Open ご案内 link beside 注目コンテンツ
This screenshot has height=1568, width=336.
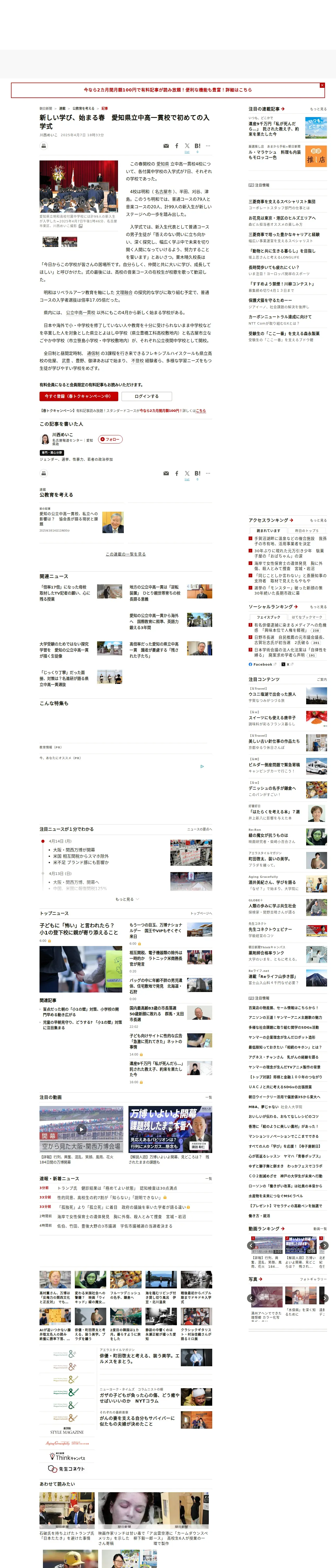(x=322, y=679)
